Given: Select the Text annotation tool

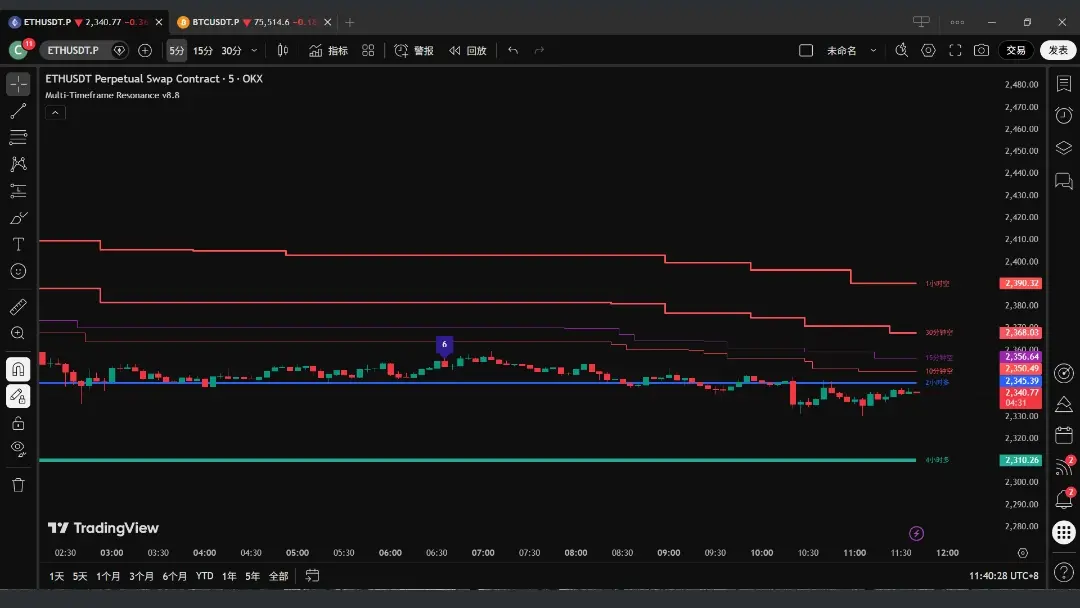Looking at the screenshot, I should pyautogui.click(x=18, y=244).
